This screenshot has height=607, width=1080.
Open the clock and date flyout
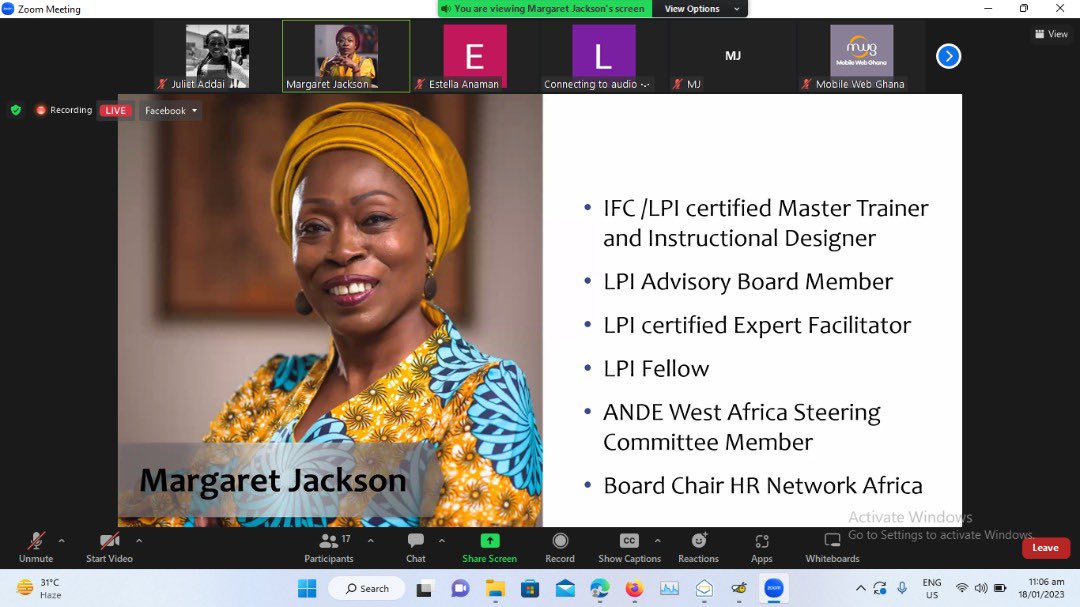pyautogui.click(x=1042, y=588)
